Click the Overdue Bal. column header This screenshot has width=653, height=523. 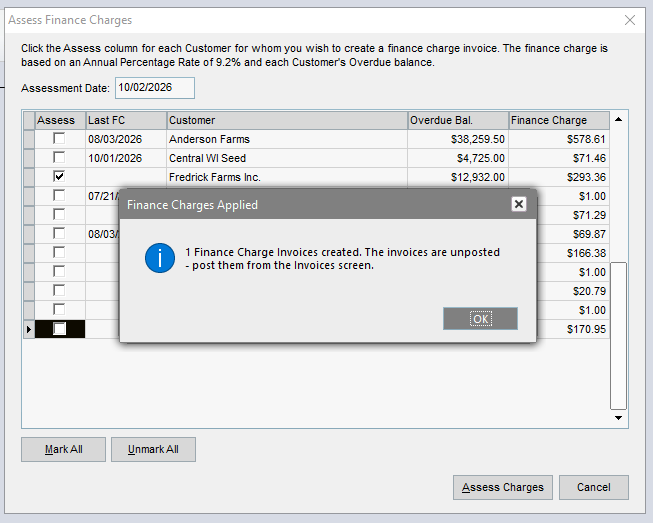coord(458,120)
